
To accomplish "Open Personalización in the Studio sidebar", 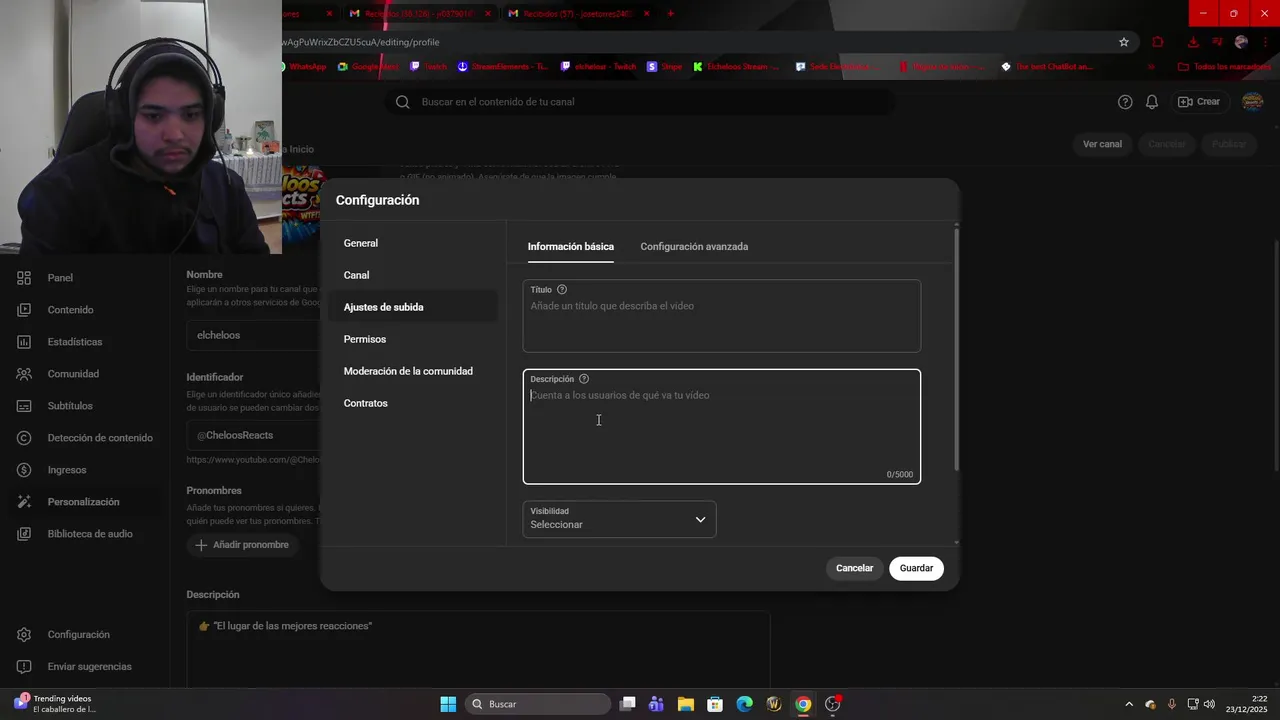I will pyautogui.click(x=82, y=502).
